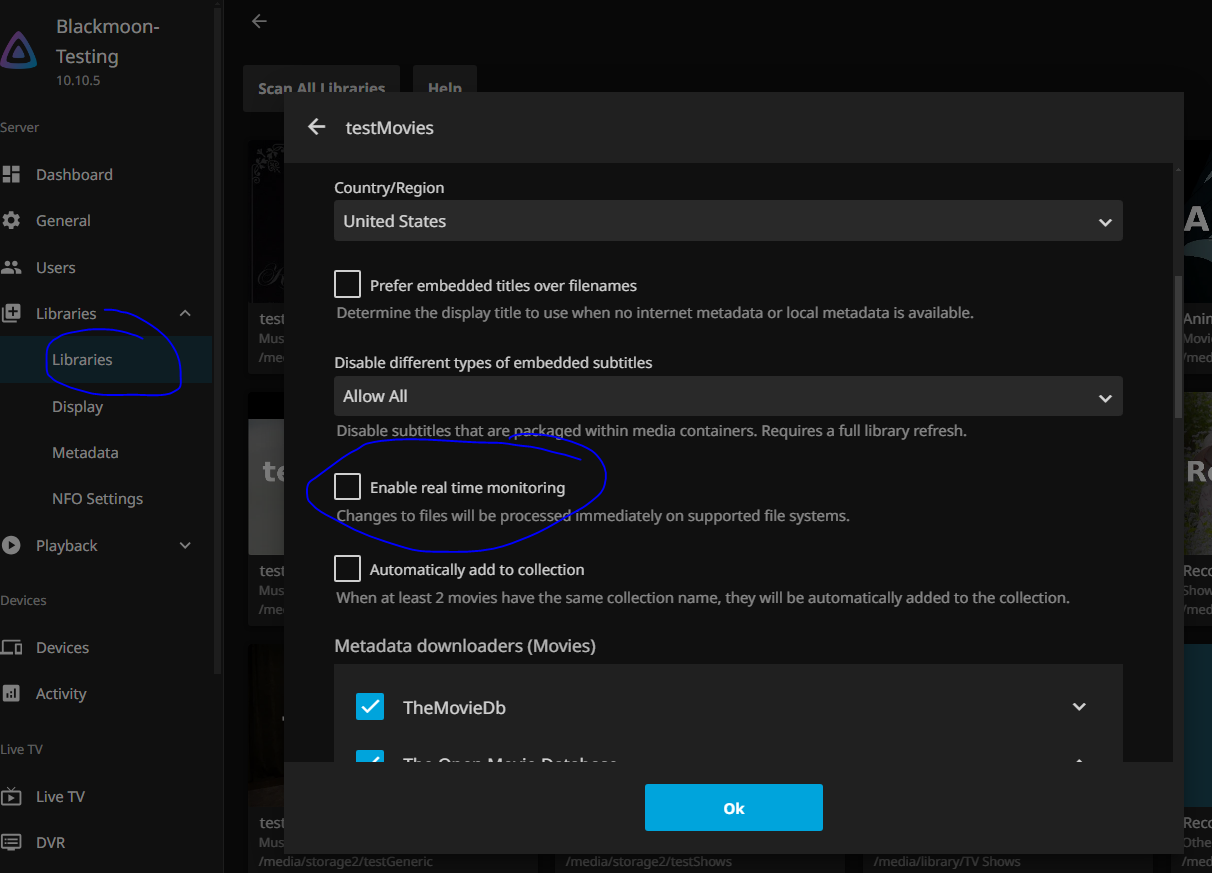Image resolution: width=1212 pixels, height=873 pixels.
Task: Click the Live TV icon
Action: coord(12,797)
